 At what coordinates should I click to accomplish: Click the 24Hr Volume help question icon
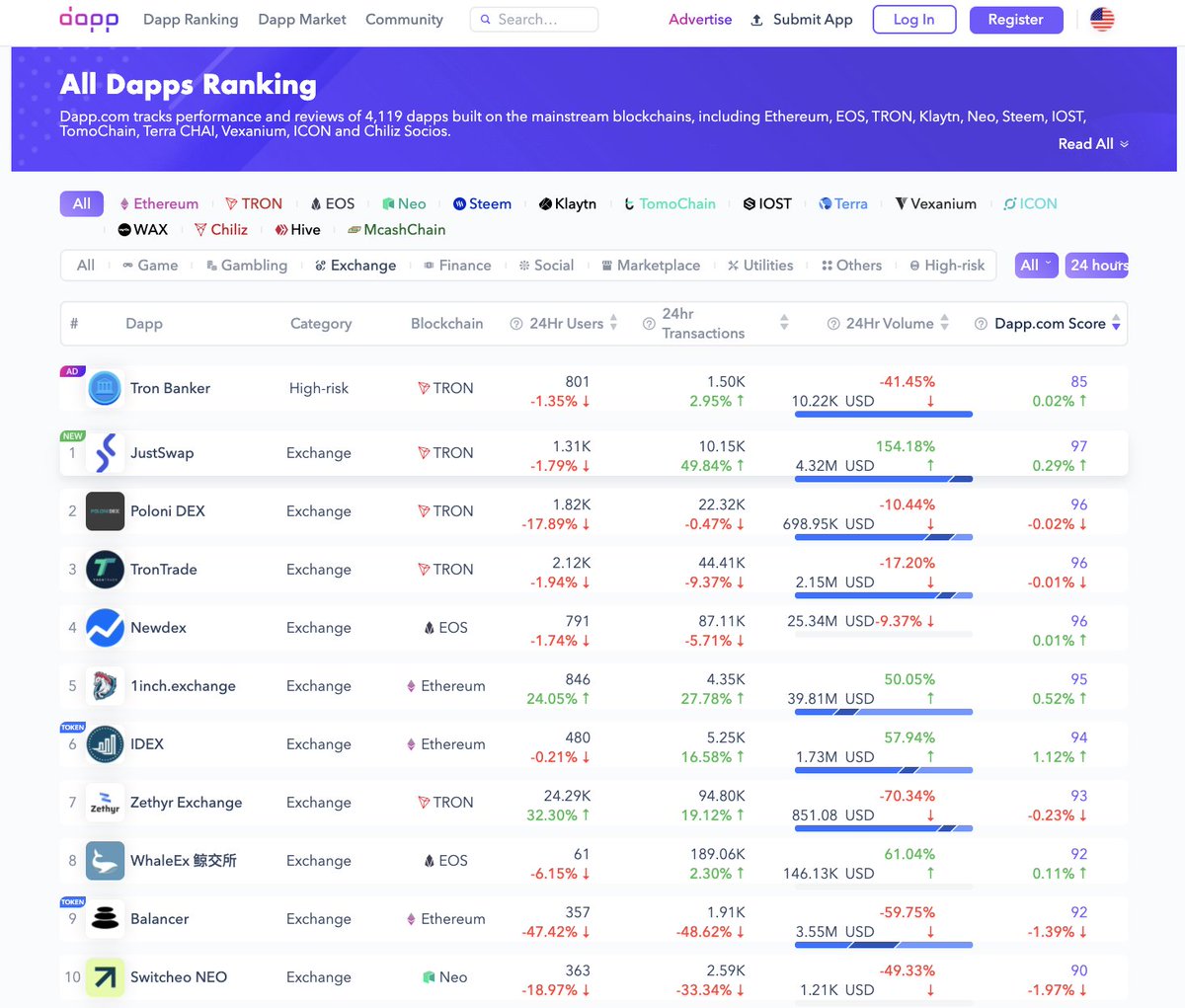[x=832, y=324]
